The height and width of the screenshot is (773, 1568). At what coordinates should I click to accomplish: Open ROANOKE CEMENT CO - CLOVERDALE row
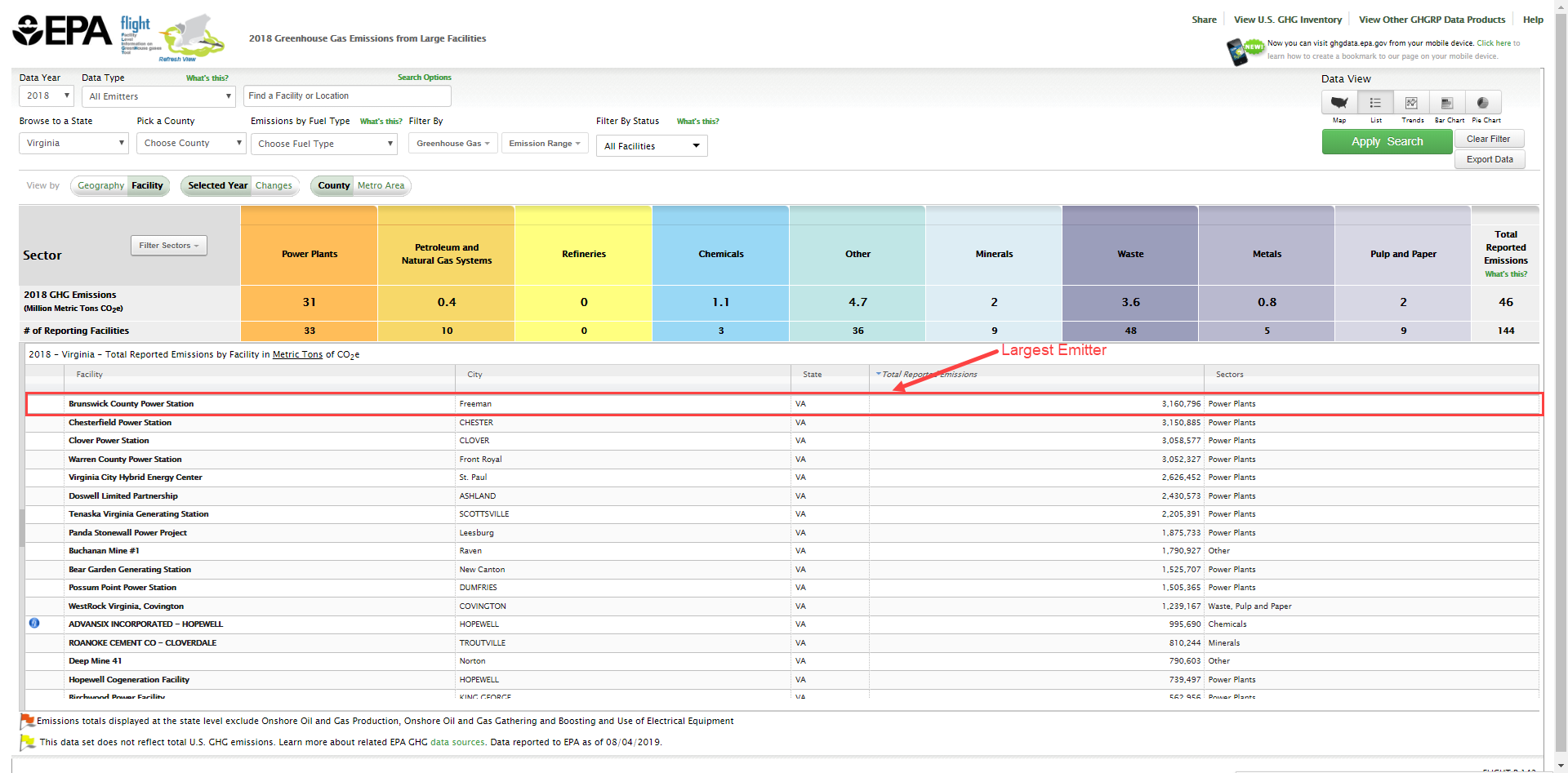(x=142, y=643)
